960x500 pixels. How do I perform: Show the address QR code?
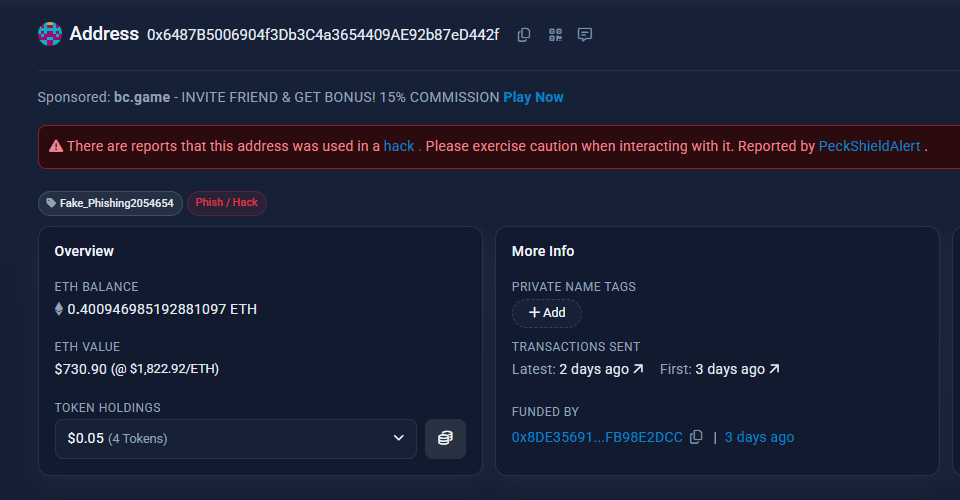click(x=555, y=35)
